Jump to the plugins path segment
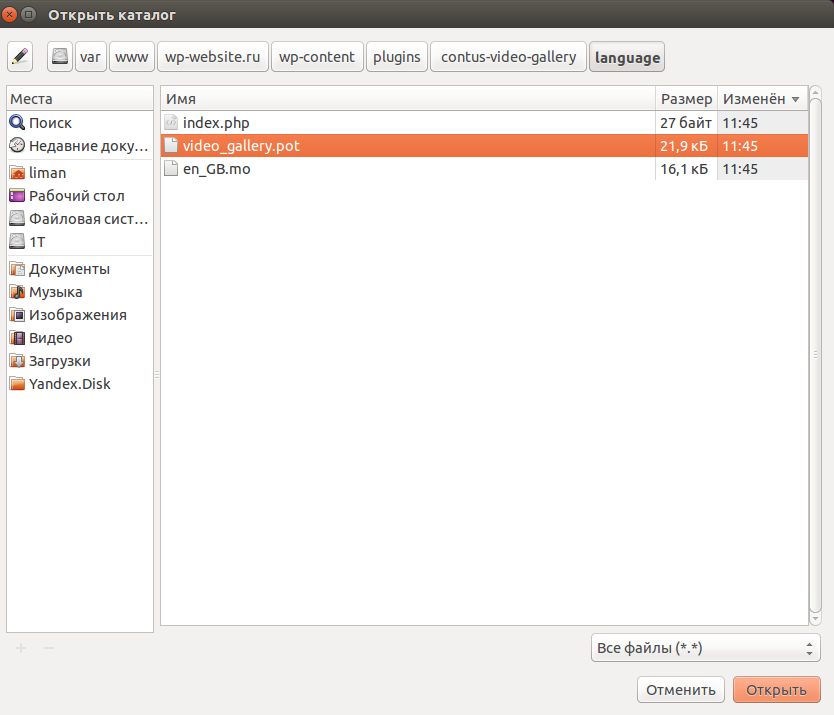834x715 pixels. [x=396, y=57]
